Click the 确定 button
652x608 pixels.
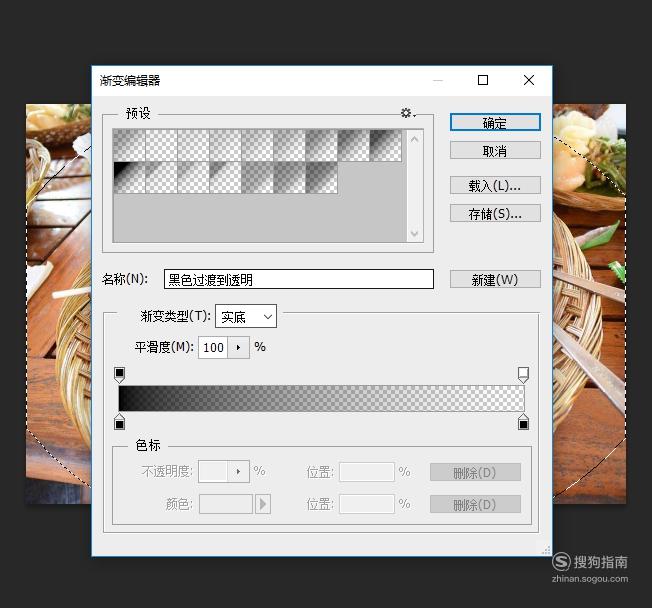495,123
